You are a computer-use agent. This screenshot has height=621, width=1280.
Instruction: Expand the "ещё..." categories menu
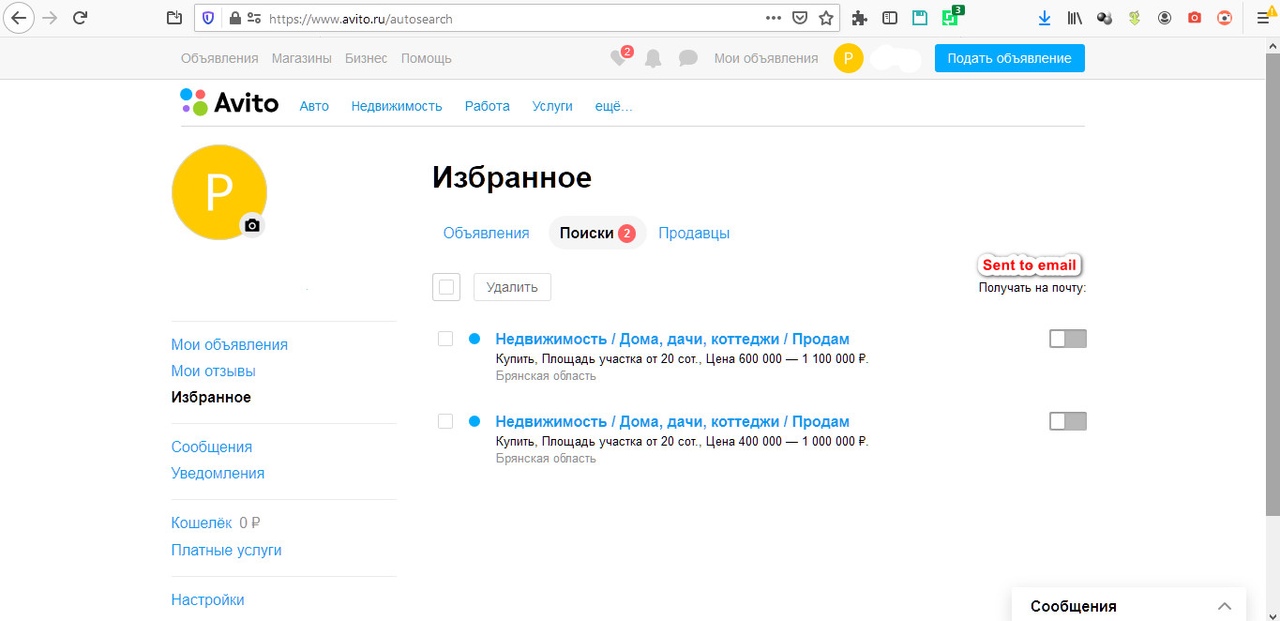coord(614,106)
